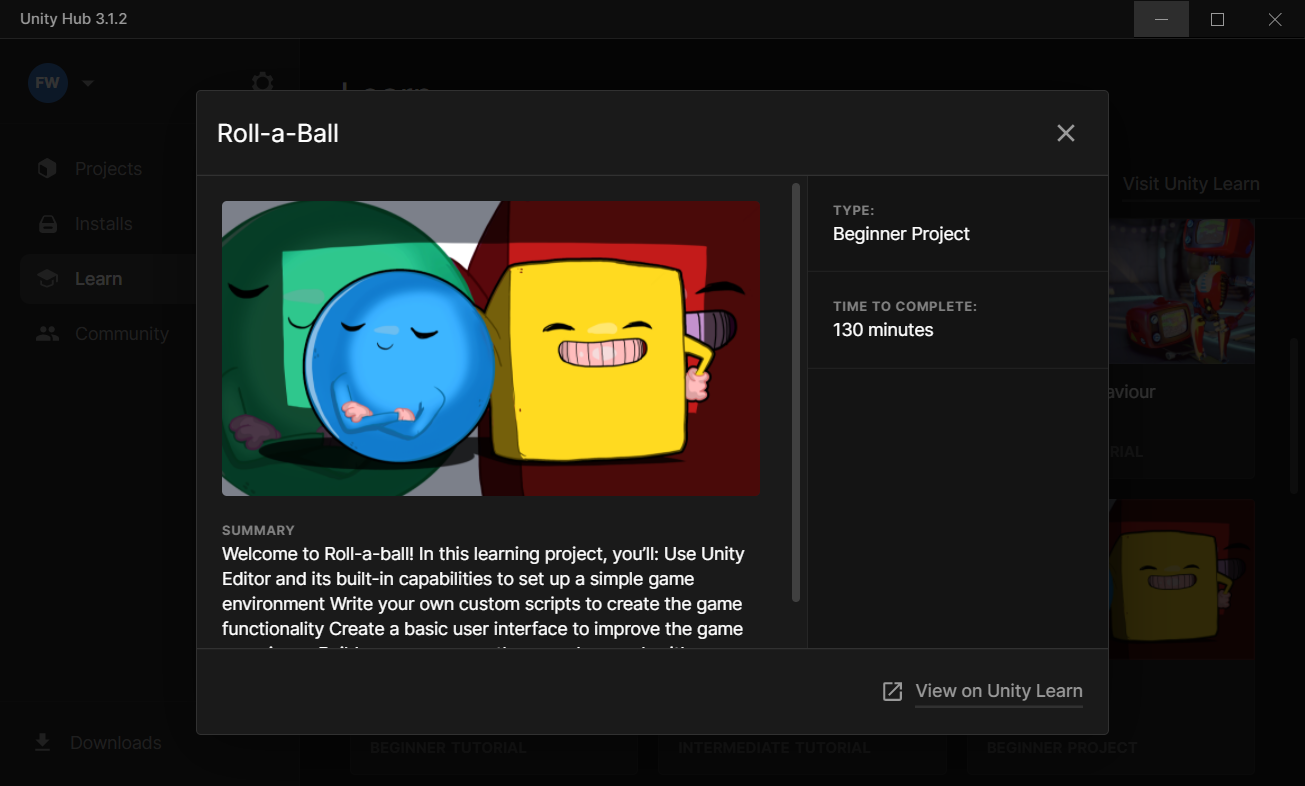This screenshot has width=1305, height=786.
Task: Click the 130 minutes value text
Action: coord(883,330)
